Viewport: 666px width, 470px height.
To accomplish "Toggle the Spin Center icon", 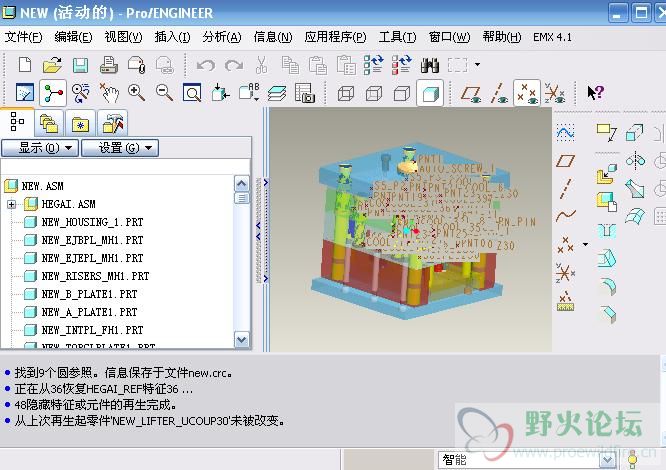I will click(x=53, y=92).
